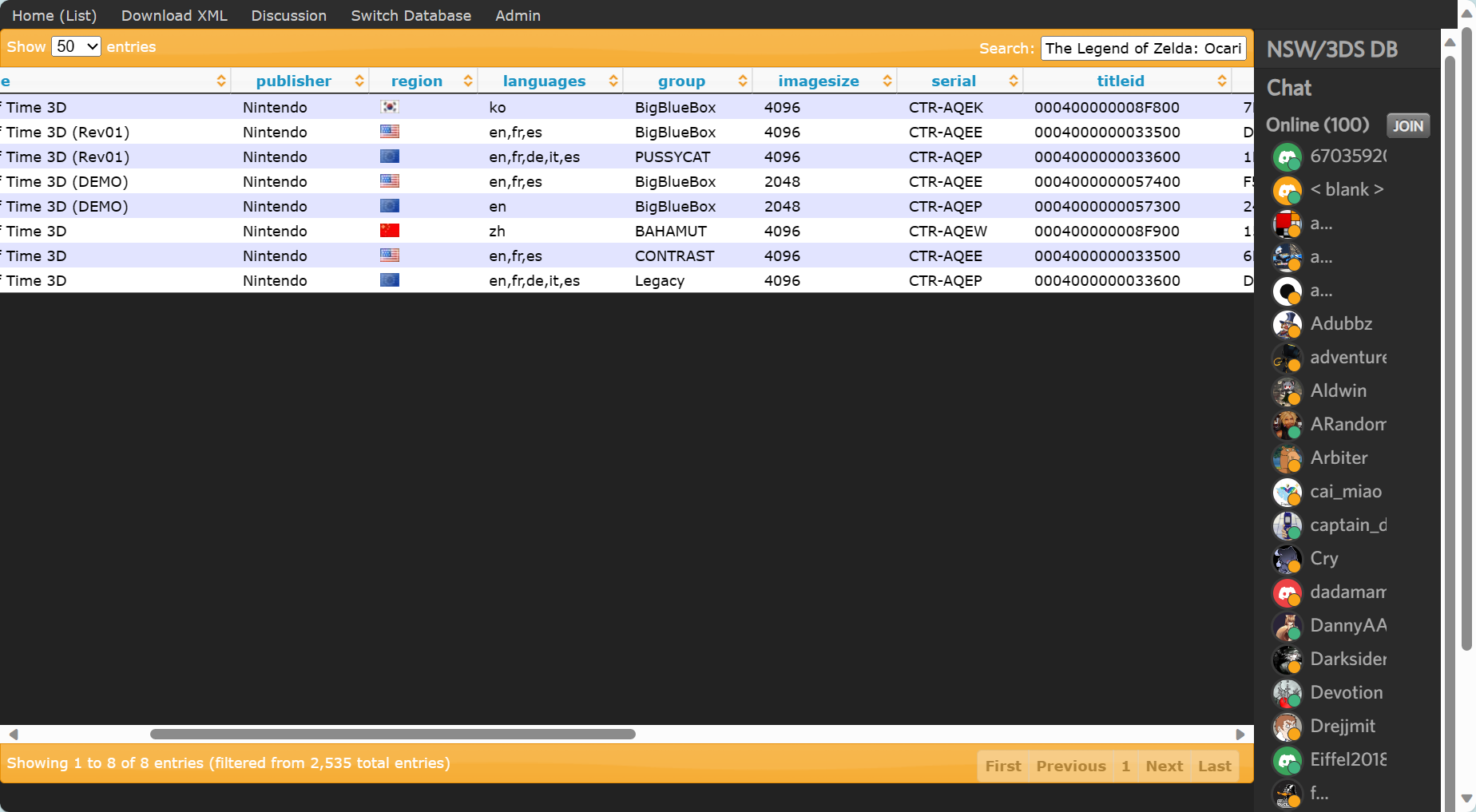Open the Show entries count dropdown
Screen dimensions: 1476x812
click(76, 46)
